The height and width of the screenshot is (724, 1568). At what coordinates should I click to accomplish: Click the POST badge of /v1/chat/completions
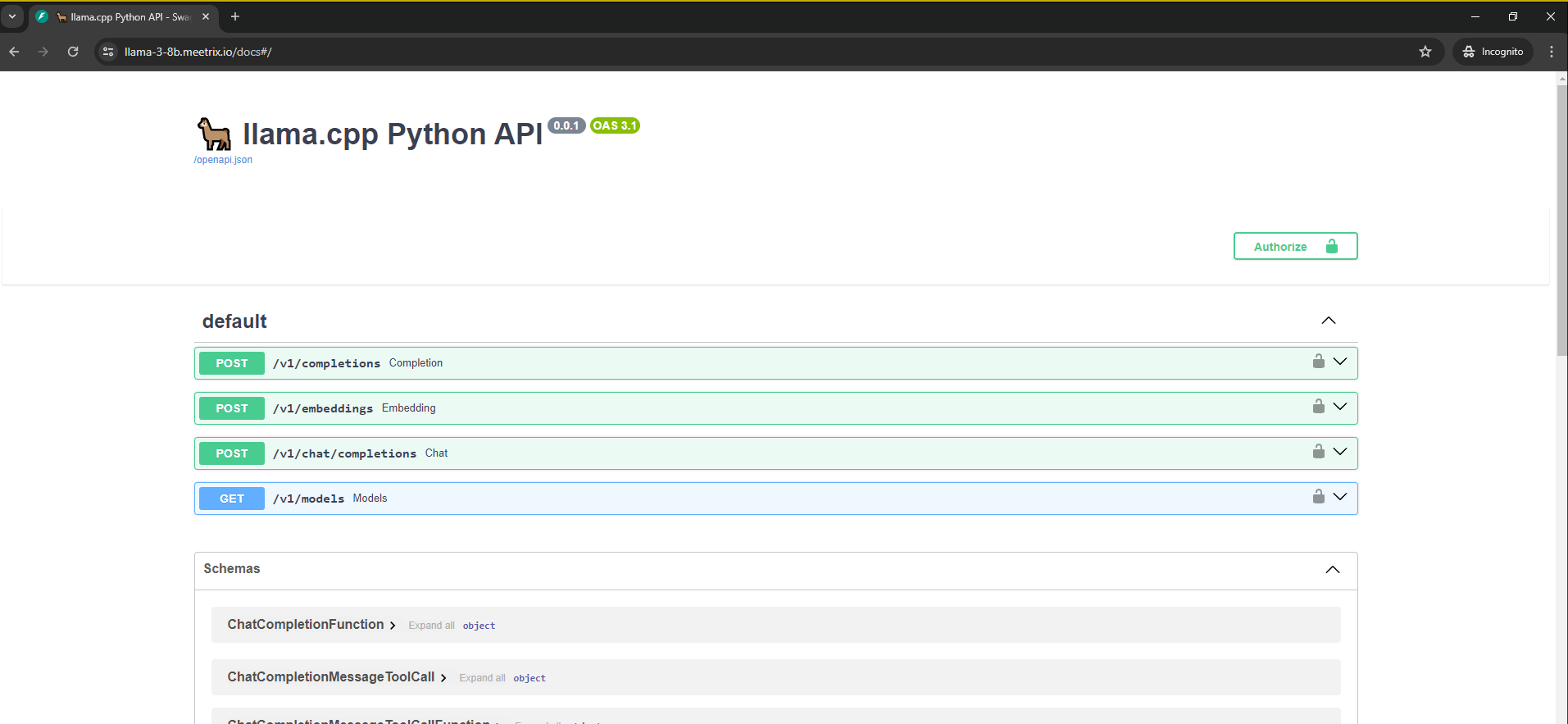[232, 453]
